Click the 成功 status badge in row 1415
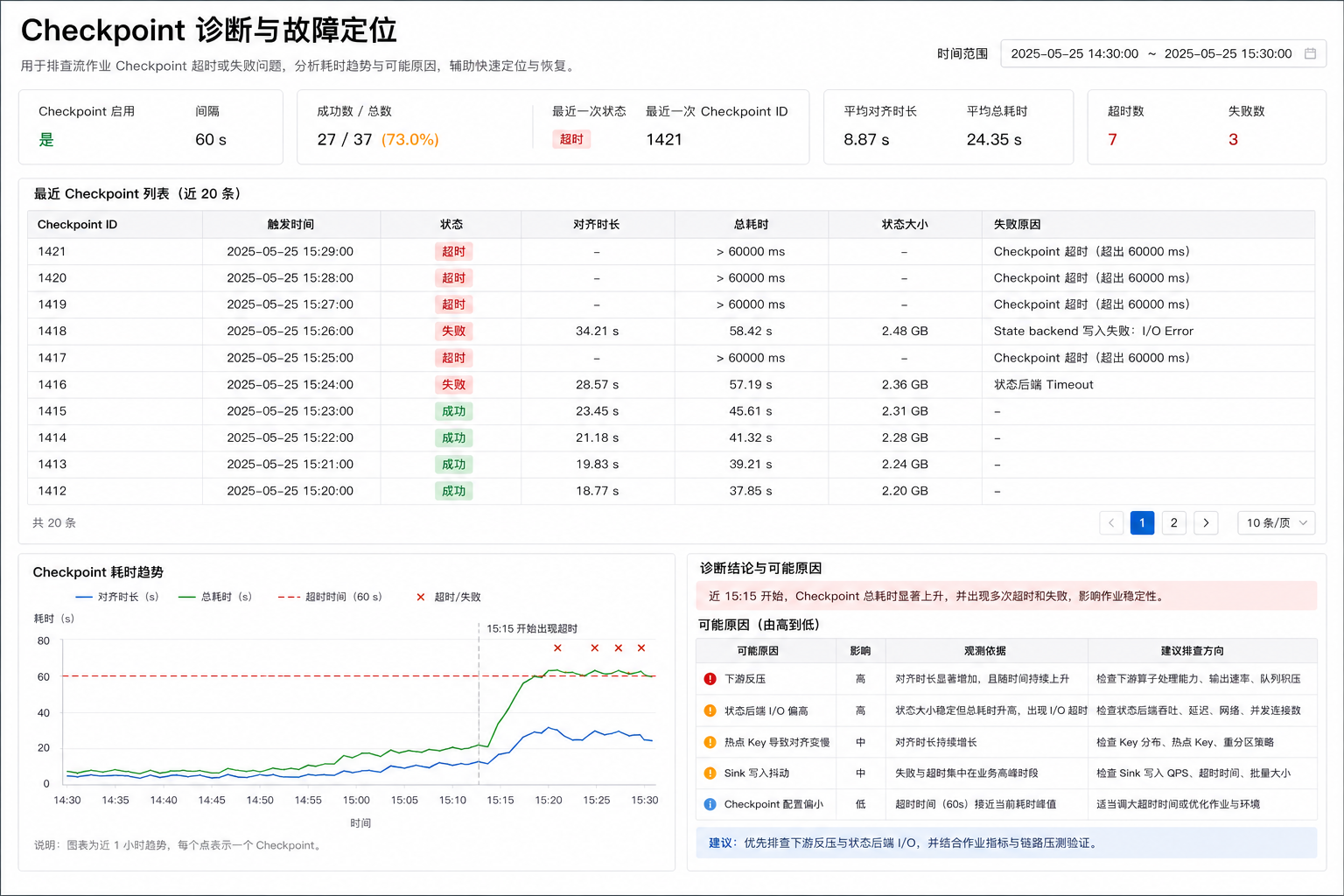Screen dimensions: 1344x896 coord(453,411)
